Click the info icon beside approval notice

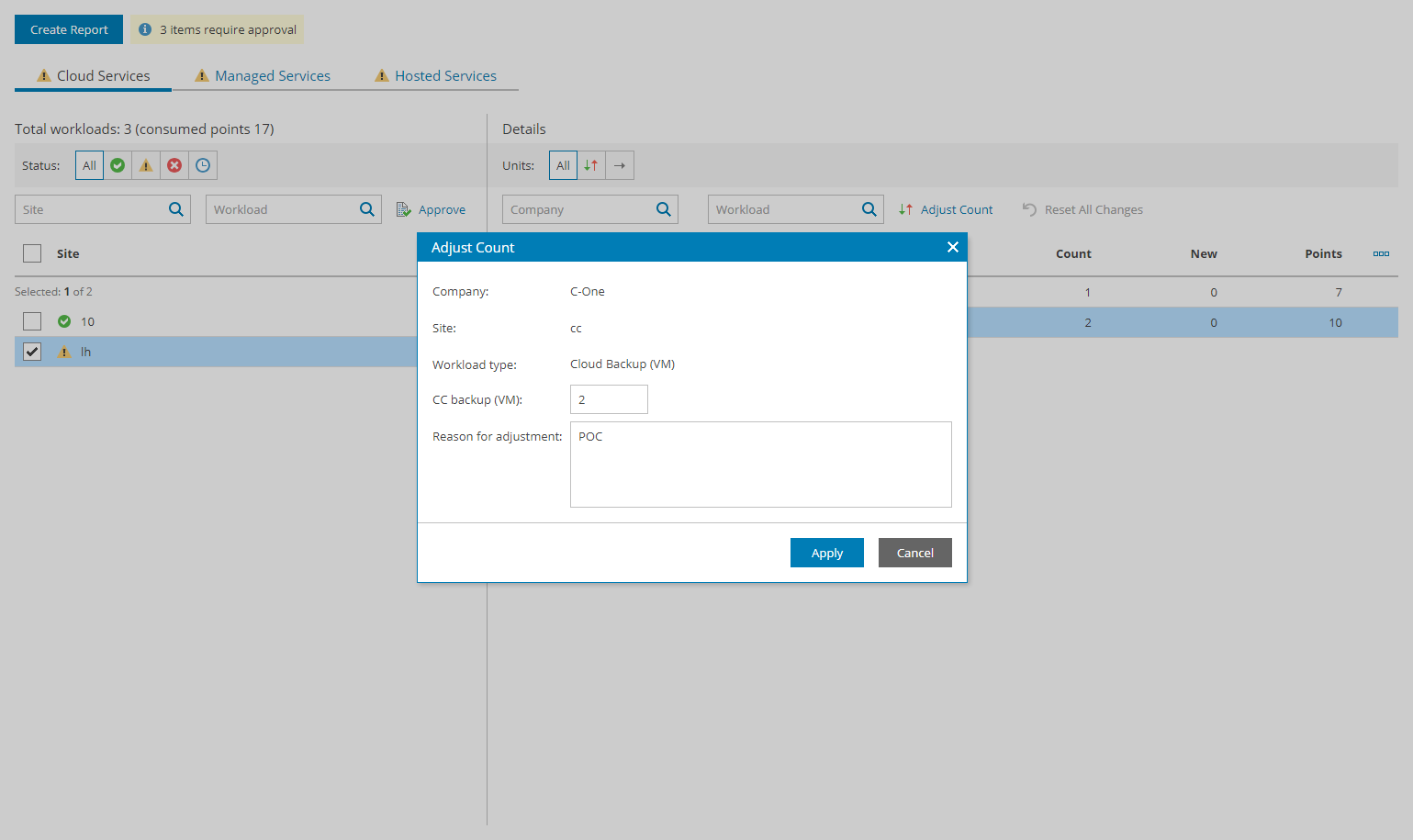pos(146,28)
